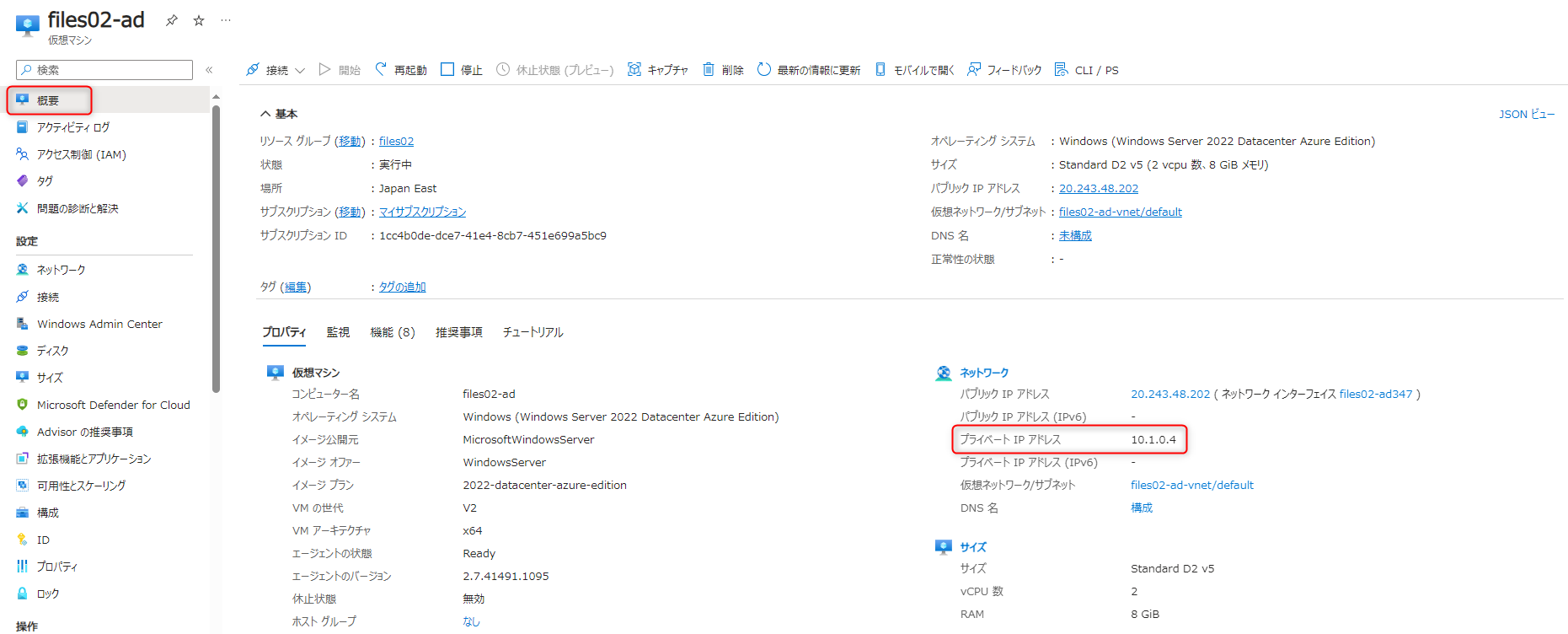Image resolution: width=1568 pixels, height=634 pixels.
Task: Mark files02-ad as favorite with star
Action: tap(199, 20)
